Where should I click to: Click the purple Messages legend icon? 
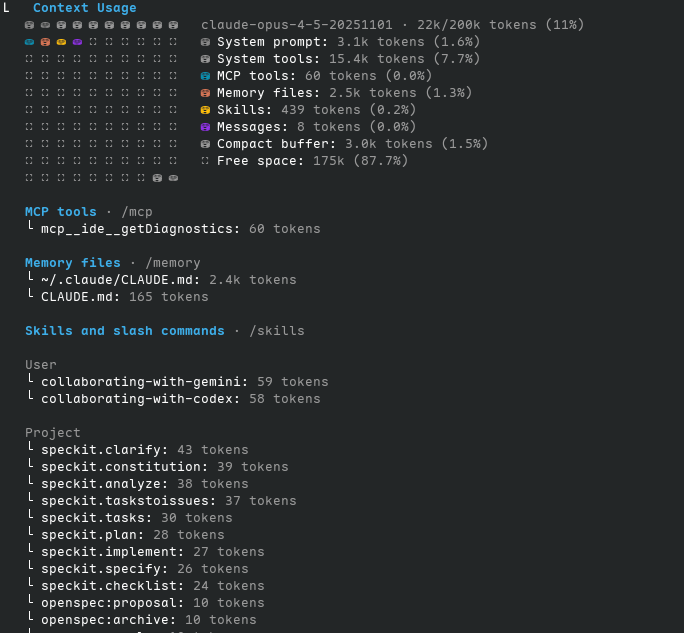coord(205,127)
